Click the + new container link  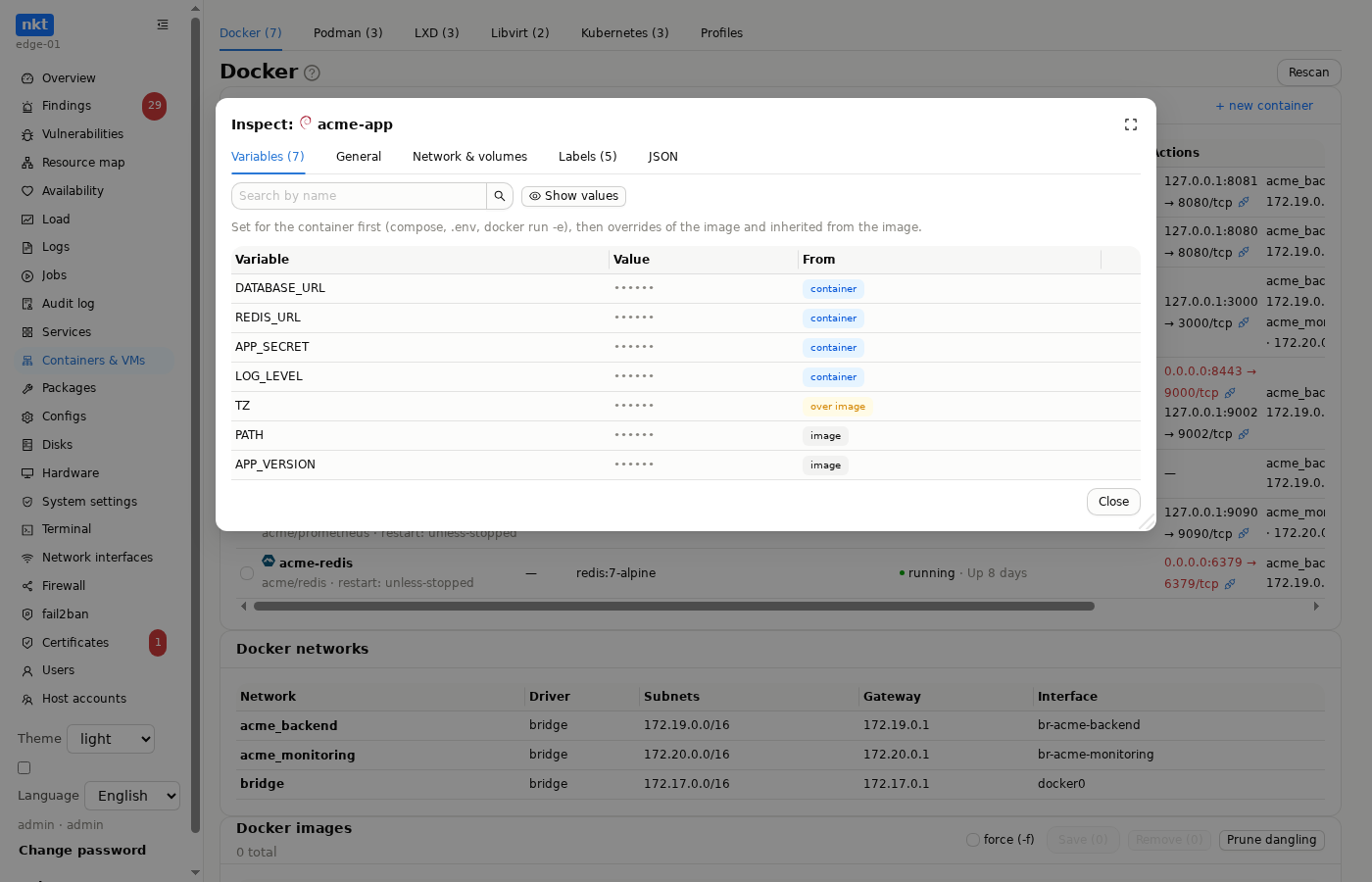pyautogui.click(x=1264, y=106)
